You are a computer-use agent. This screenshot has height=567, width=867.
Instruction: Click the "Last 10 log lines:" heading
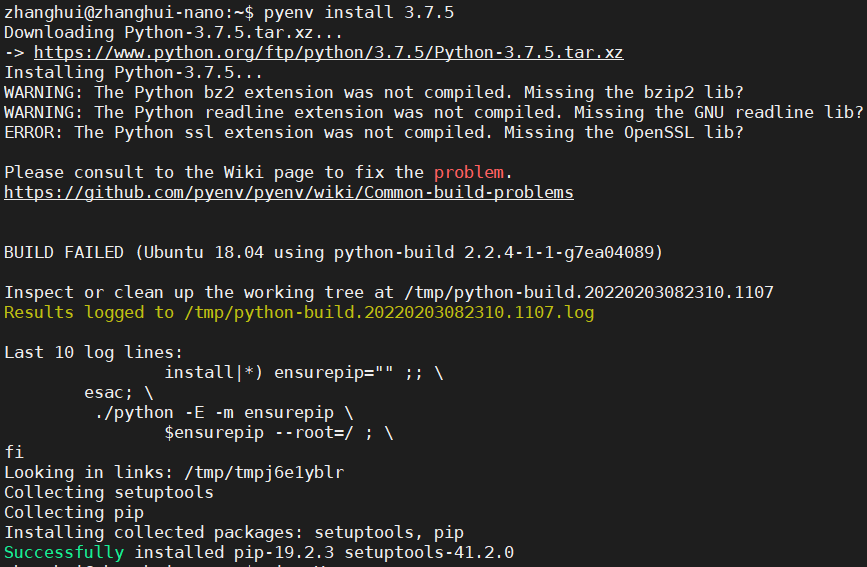point(94,352)
